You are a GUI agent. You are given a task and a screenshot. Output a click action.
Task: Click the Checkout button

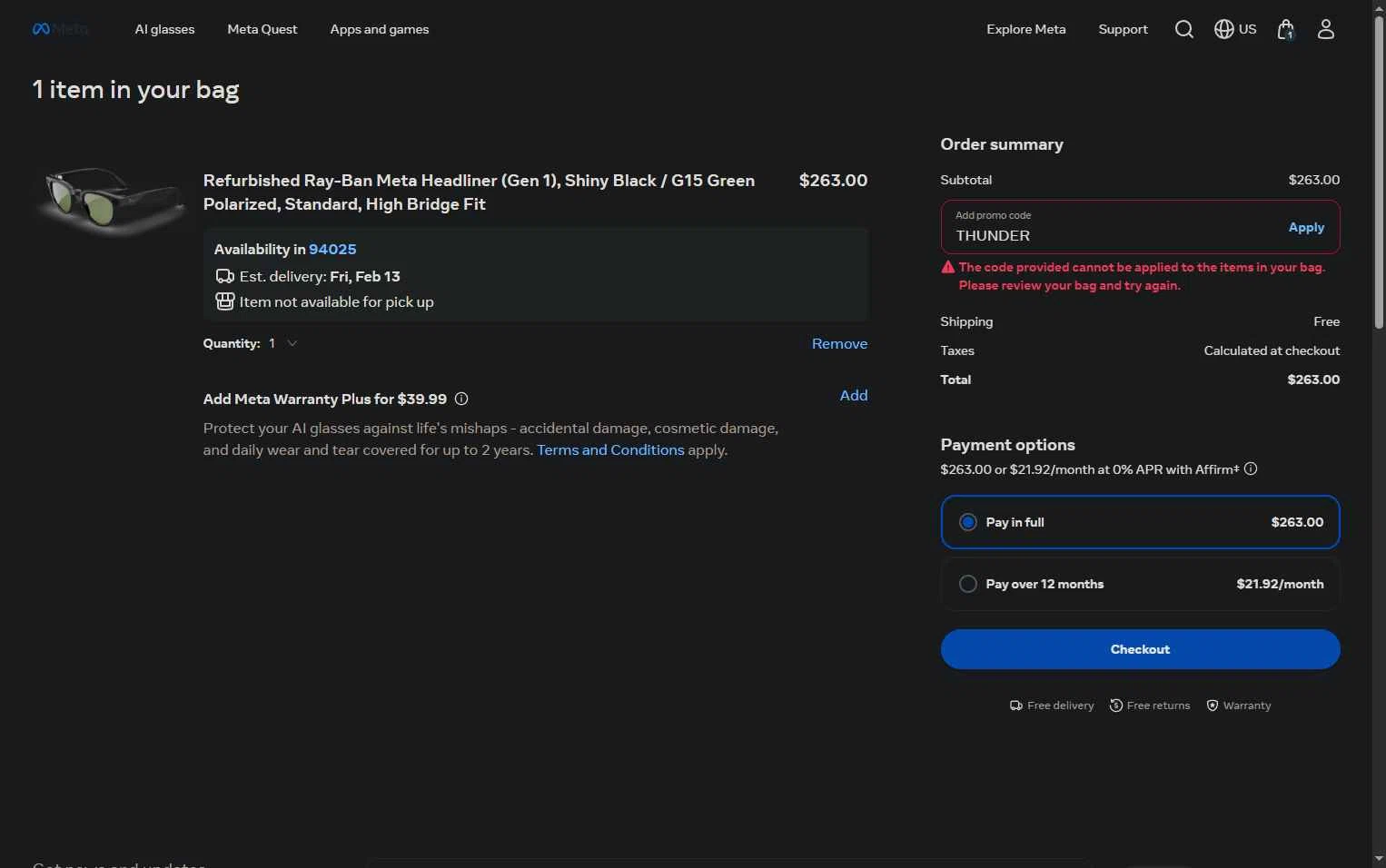pos(1140,649)
